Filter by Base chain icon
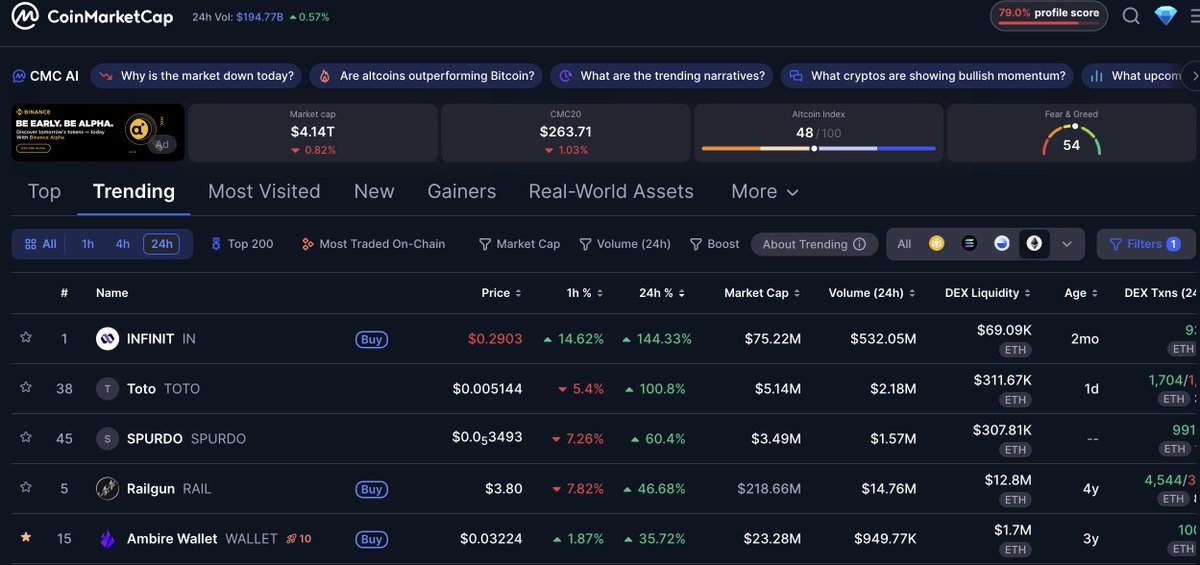This screenshot has height=565, width=1200. (1001, 244)
